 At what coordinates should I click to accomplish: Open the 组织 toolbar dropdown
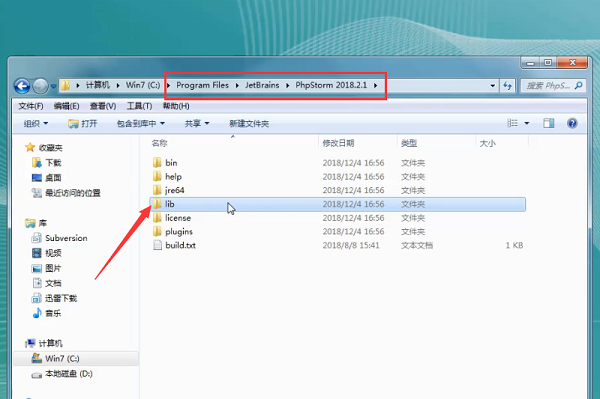[36, 124]
